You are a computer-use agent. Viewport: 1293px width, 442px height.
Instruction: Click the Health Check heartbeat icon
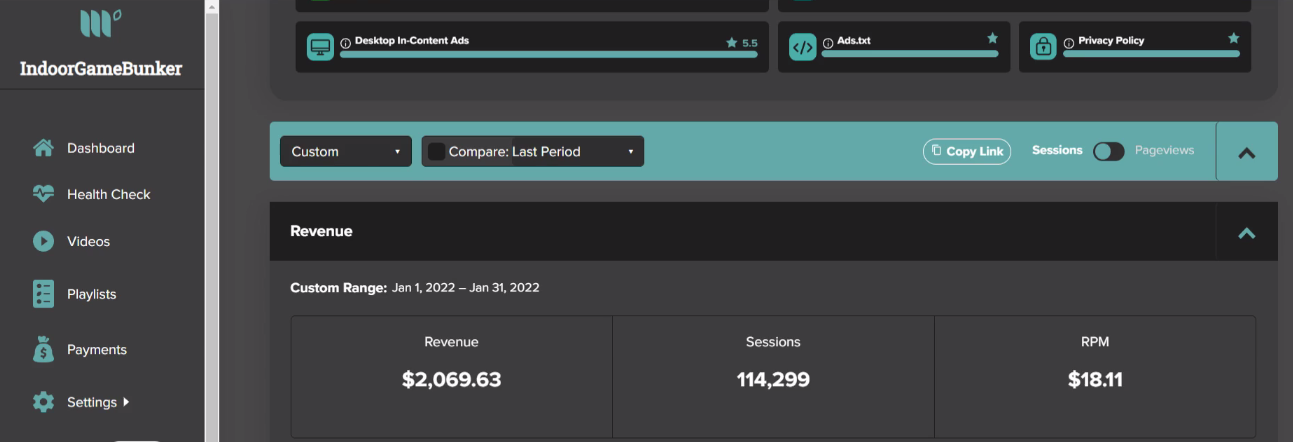[43, 194]
